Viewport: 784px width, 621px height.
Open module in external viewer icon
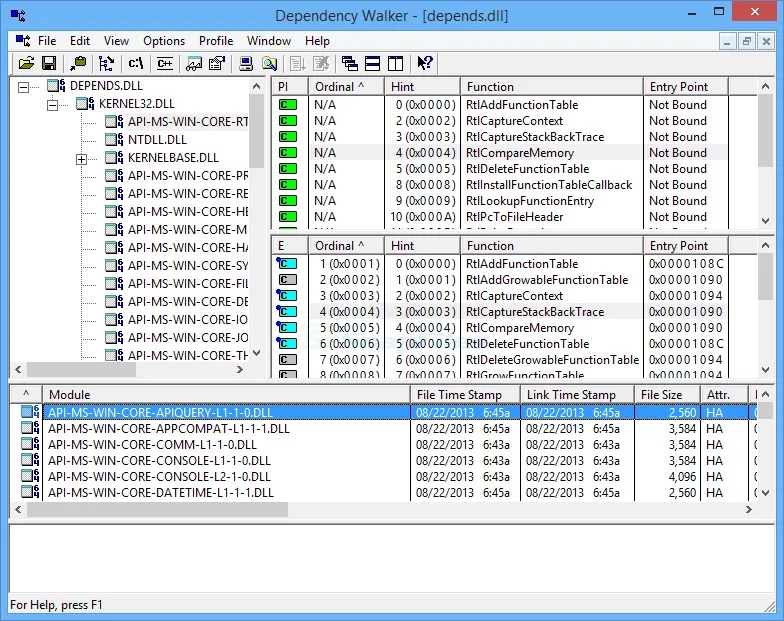pos(194,64)
